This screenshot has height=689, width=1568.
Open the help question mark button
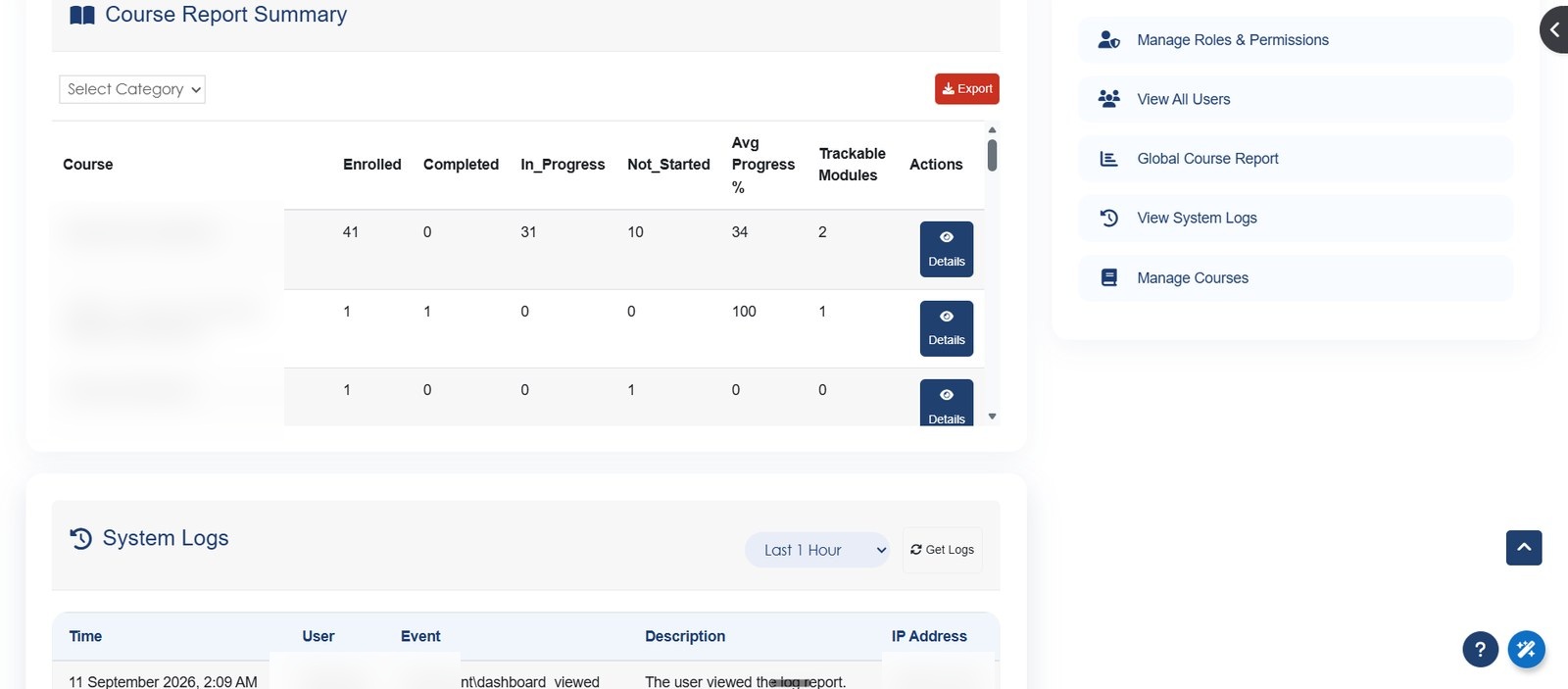click(x=1480, y=649)
